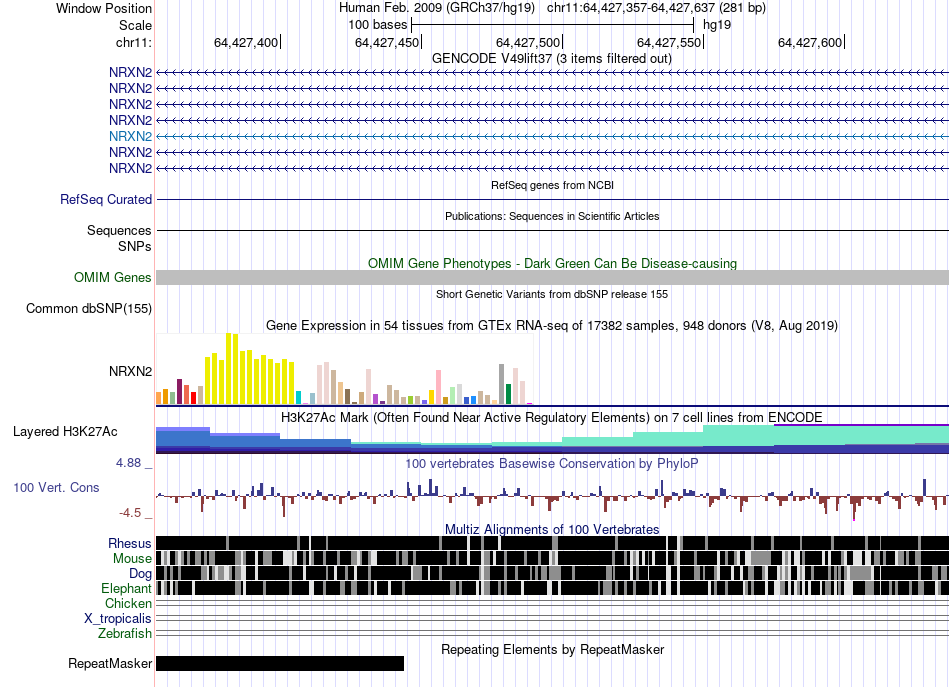Open H3K27Ac Mark track title

click(552, 417)
